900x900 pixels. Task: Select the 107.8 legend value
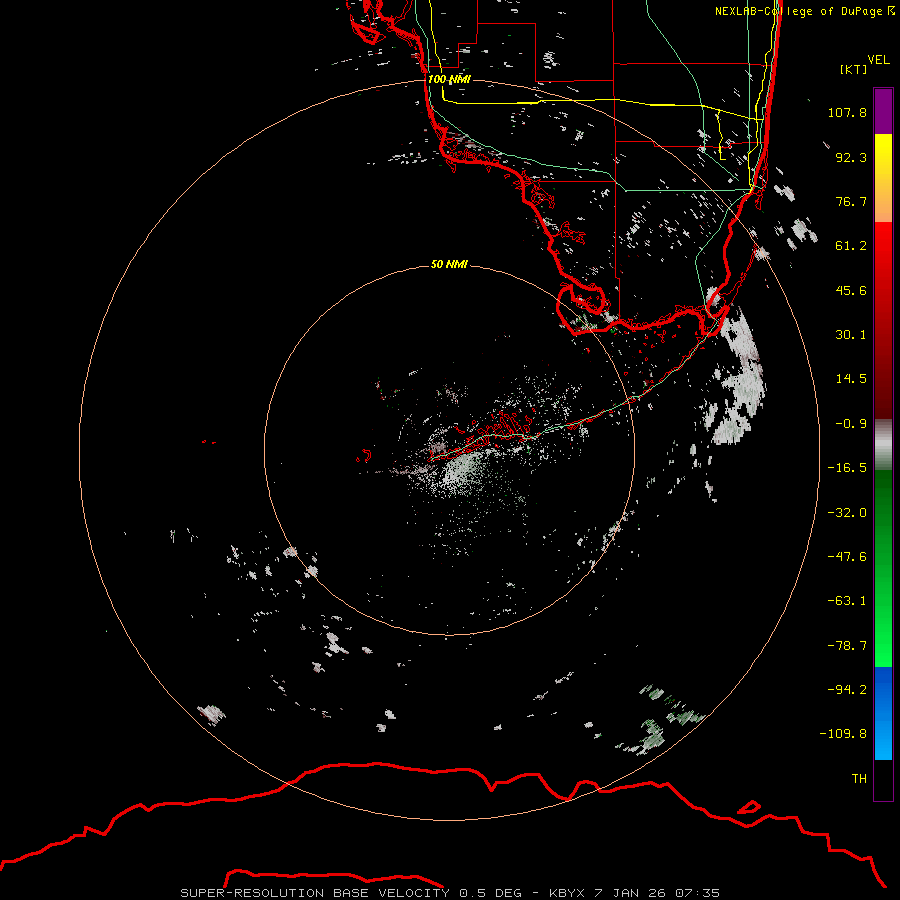847,112
